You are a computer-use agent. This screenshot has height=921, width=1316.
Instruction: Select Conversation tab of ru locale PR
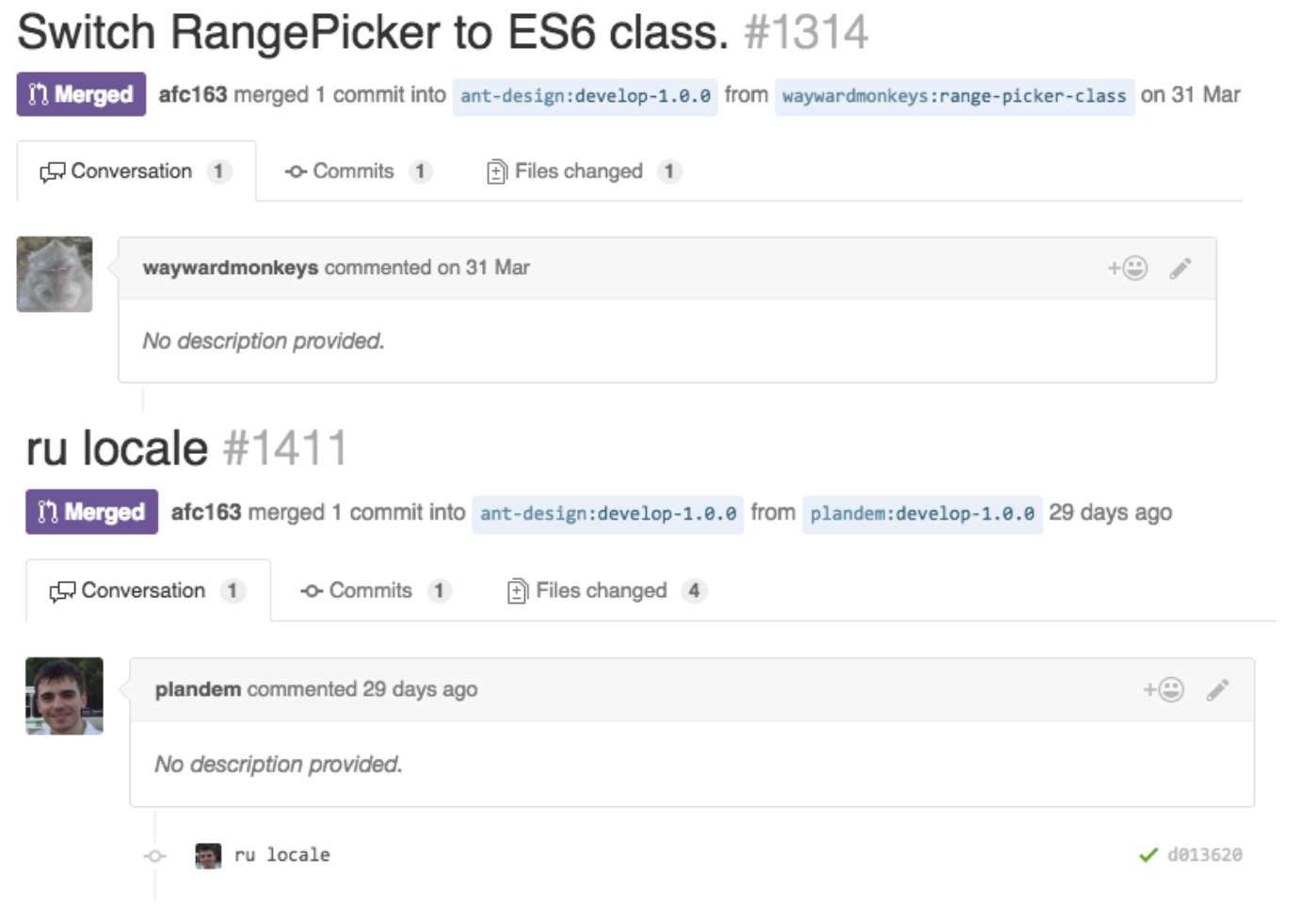click(143, 590)
